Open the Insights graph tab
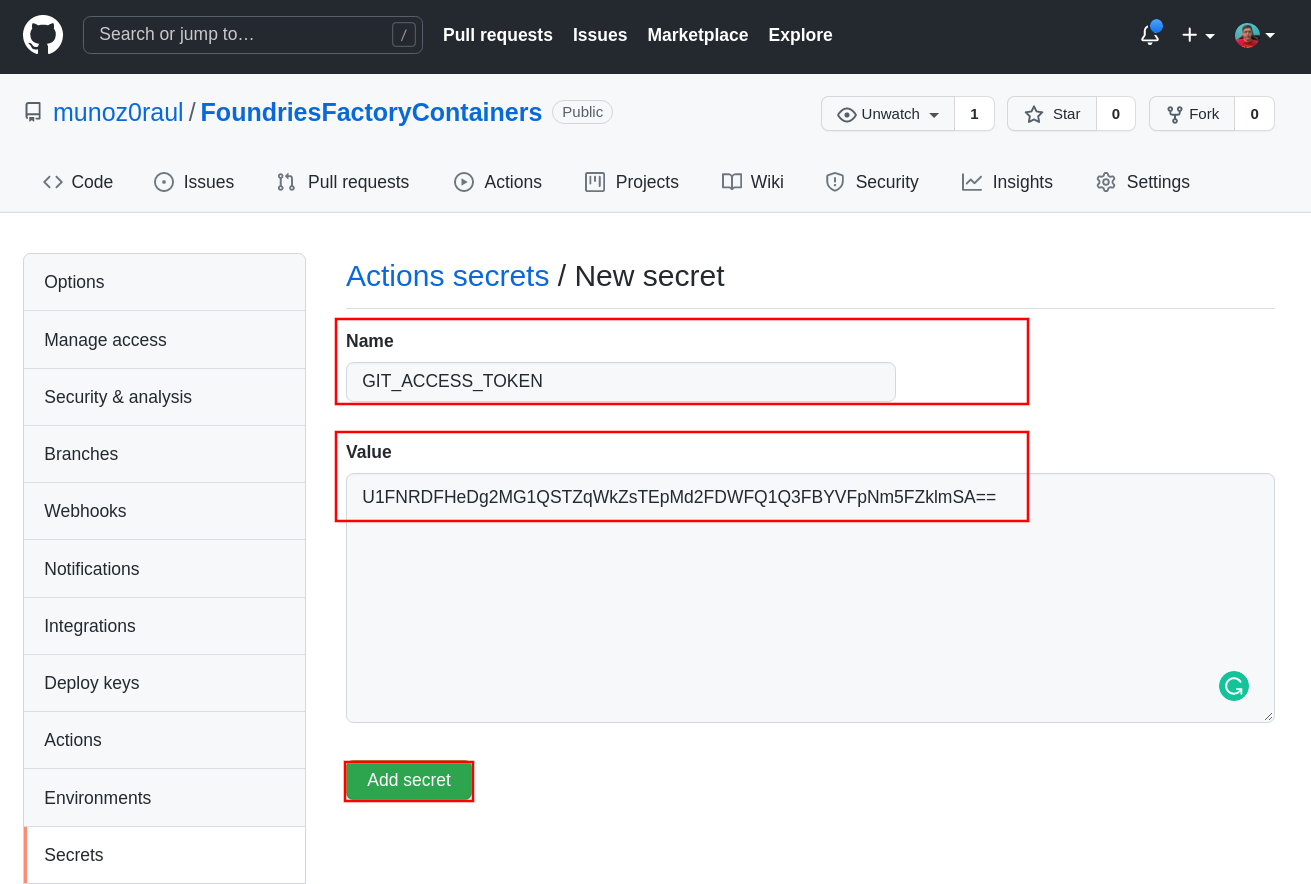This screenshot has height=884, width=1311. pyautogui.click(x=1007, y=182)
